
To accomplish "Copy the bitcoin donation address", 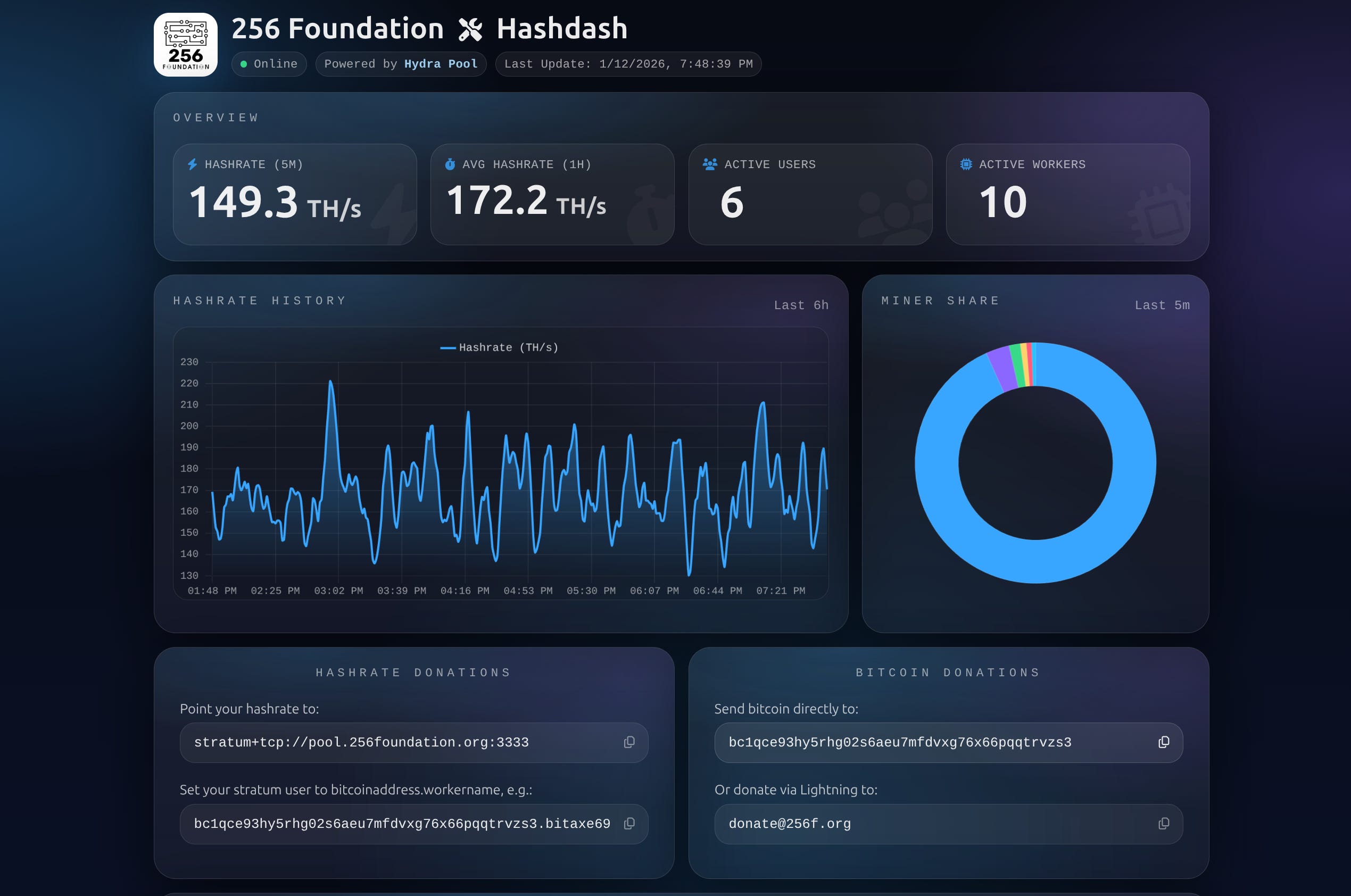I will pos(1163,742).
